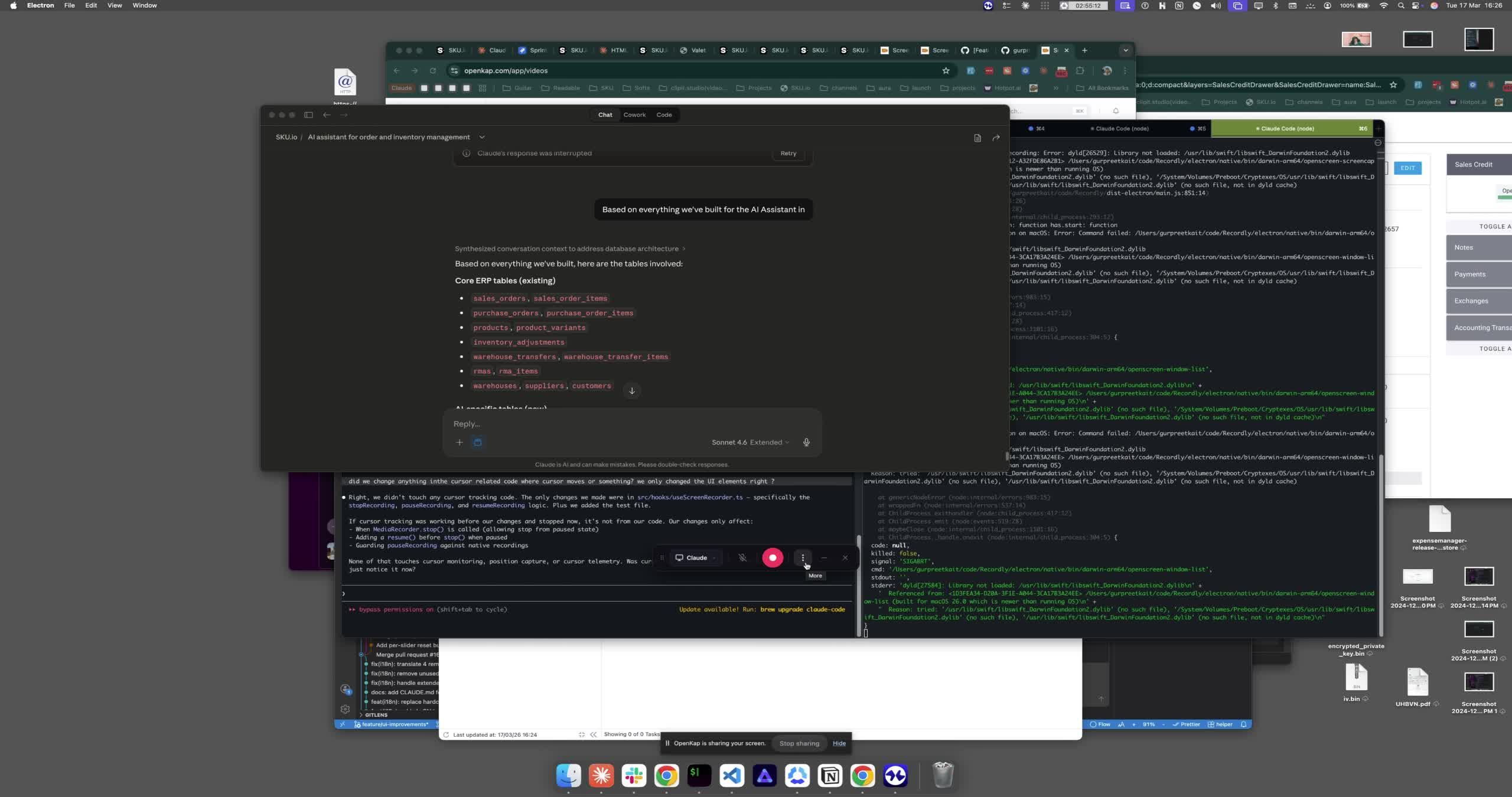Click the plus attach icon in reply box

[x=460, y=442]
